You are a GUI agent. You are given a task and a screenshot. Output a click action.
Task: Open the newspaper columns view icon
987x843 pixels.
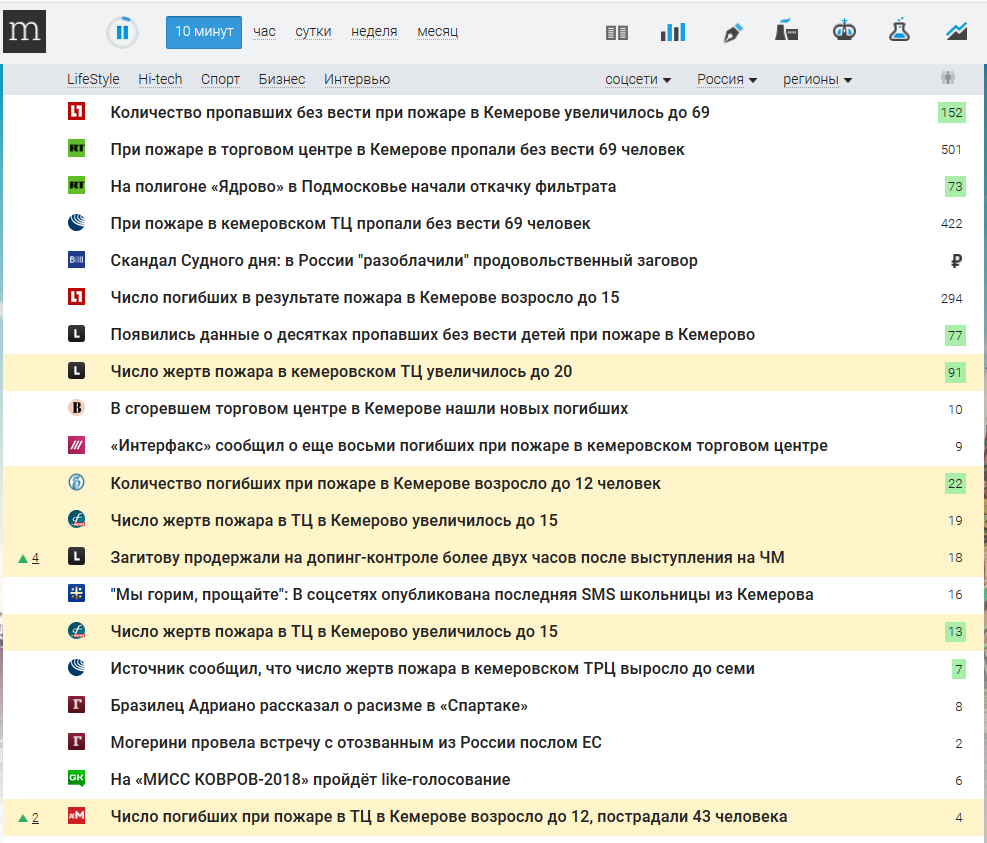pos(617,32)
